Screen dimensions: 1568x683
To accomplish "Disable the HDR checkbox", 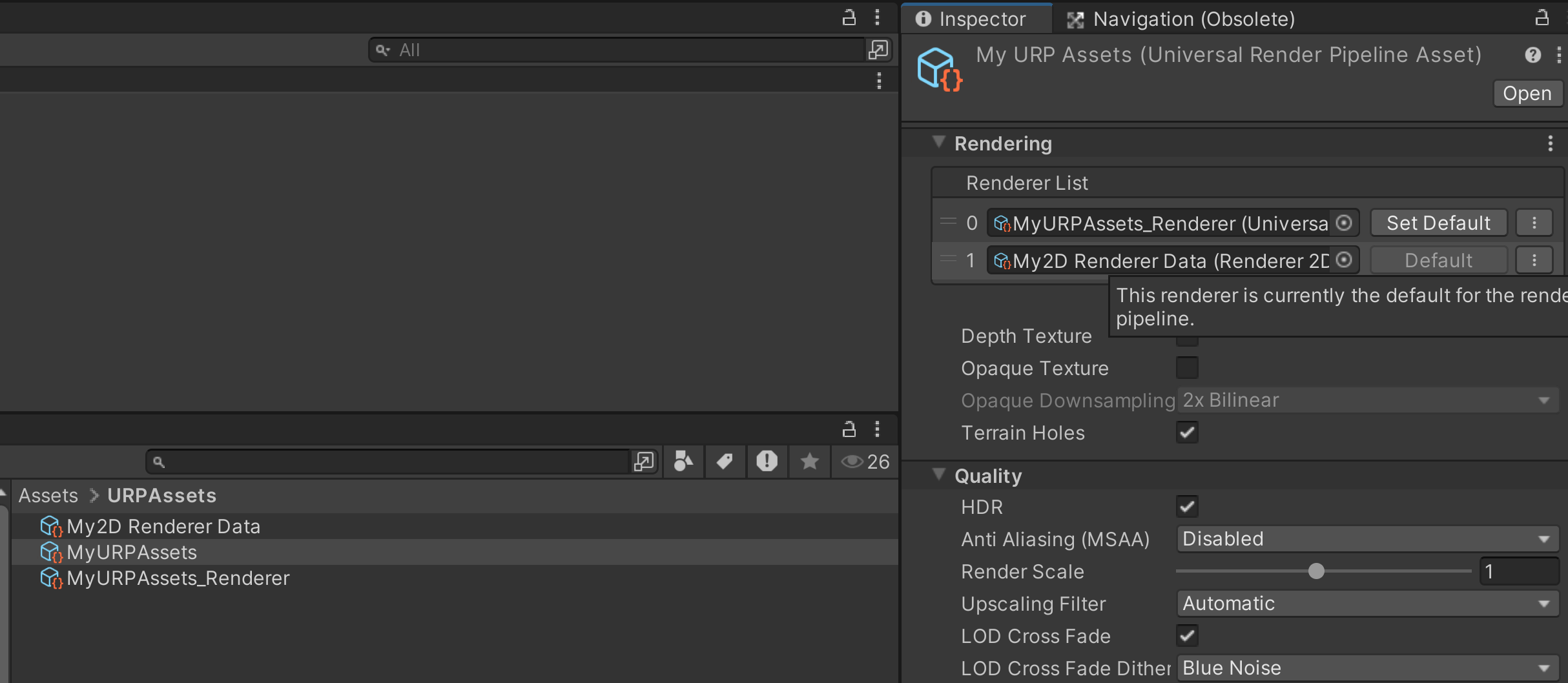I will 1187,507.
